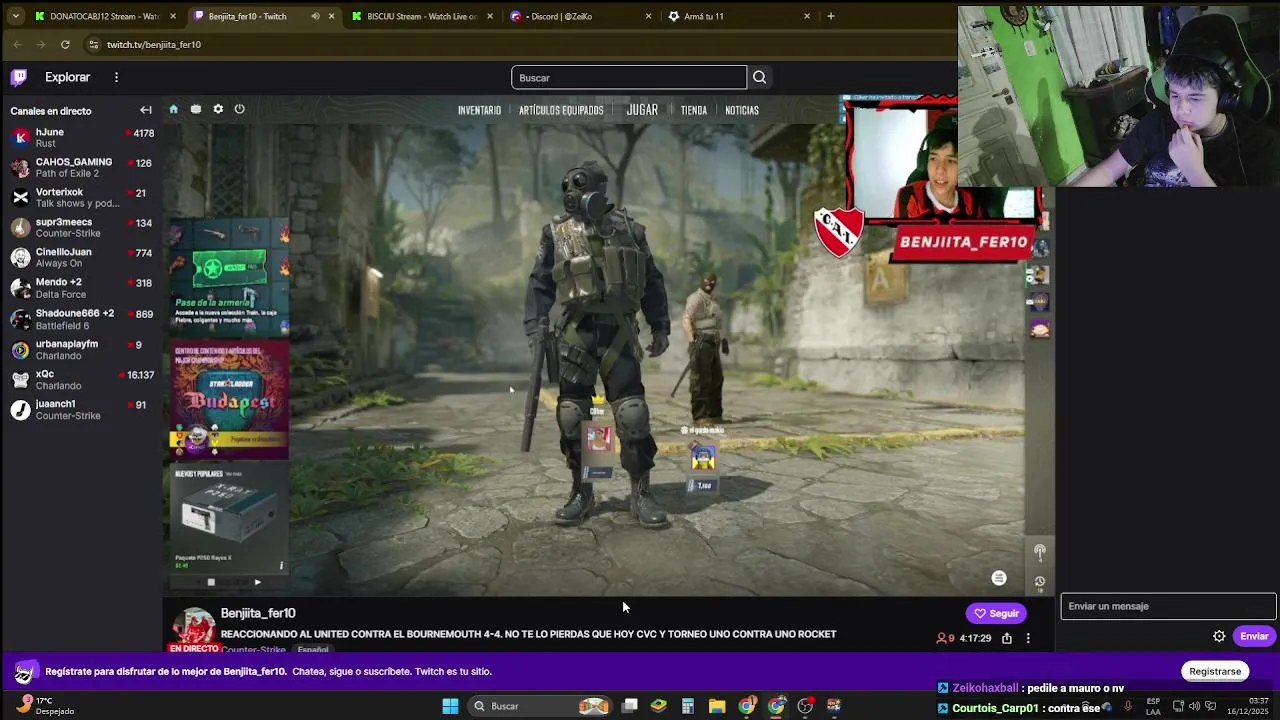Focus the Buscar search field in Twitch

(x=629, y=77)
